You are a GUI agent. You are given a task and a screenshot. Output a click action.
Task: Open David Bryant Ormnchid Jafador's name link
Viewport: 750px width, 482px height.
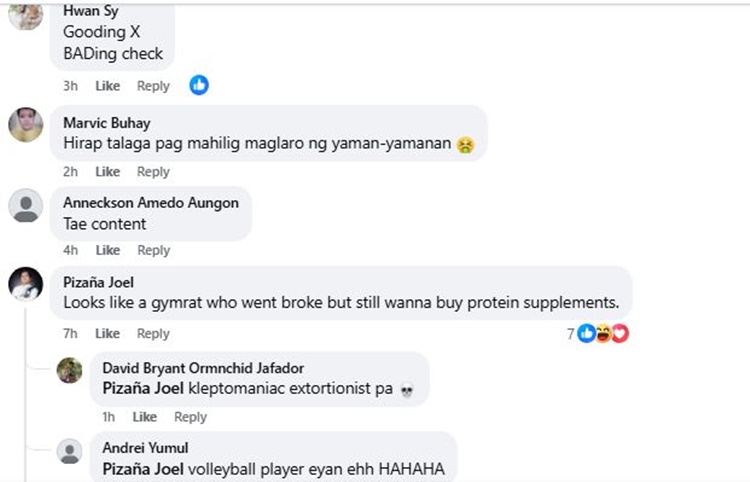click(x=203, y=369)
